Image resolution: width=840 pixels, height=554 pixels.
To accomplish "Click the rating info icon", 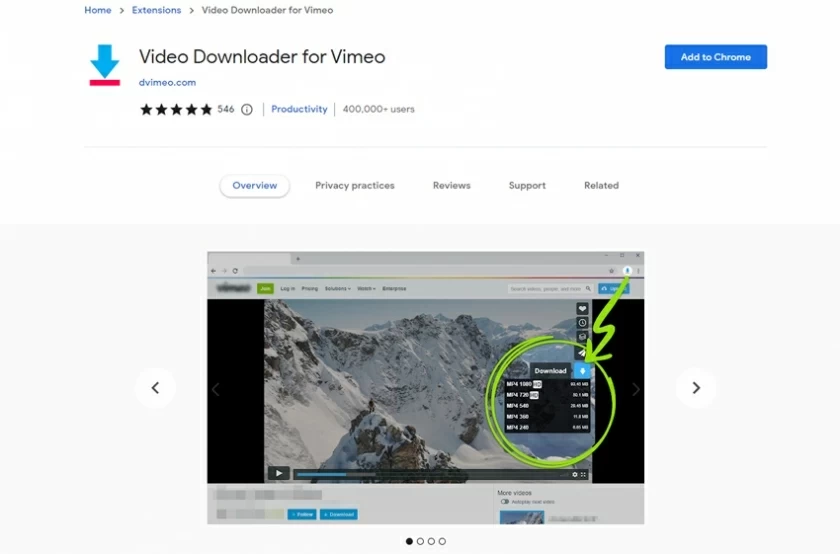I will (x=246, y=109).
